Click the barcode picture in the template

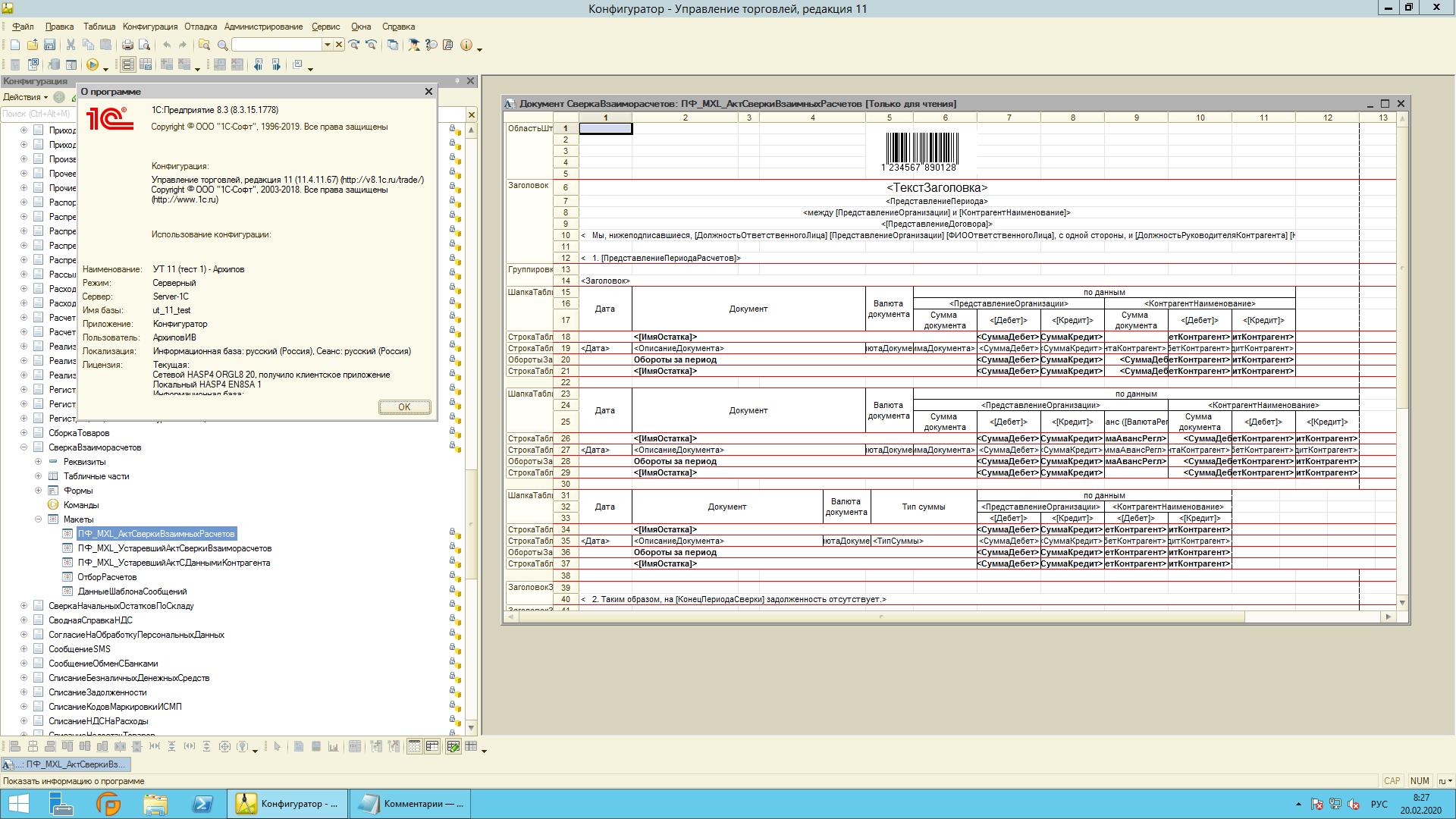pyautogui.click(x=921, y=152)
